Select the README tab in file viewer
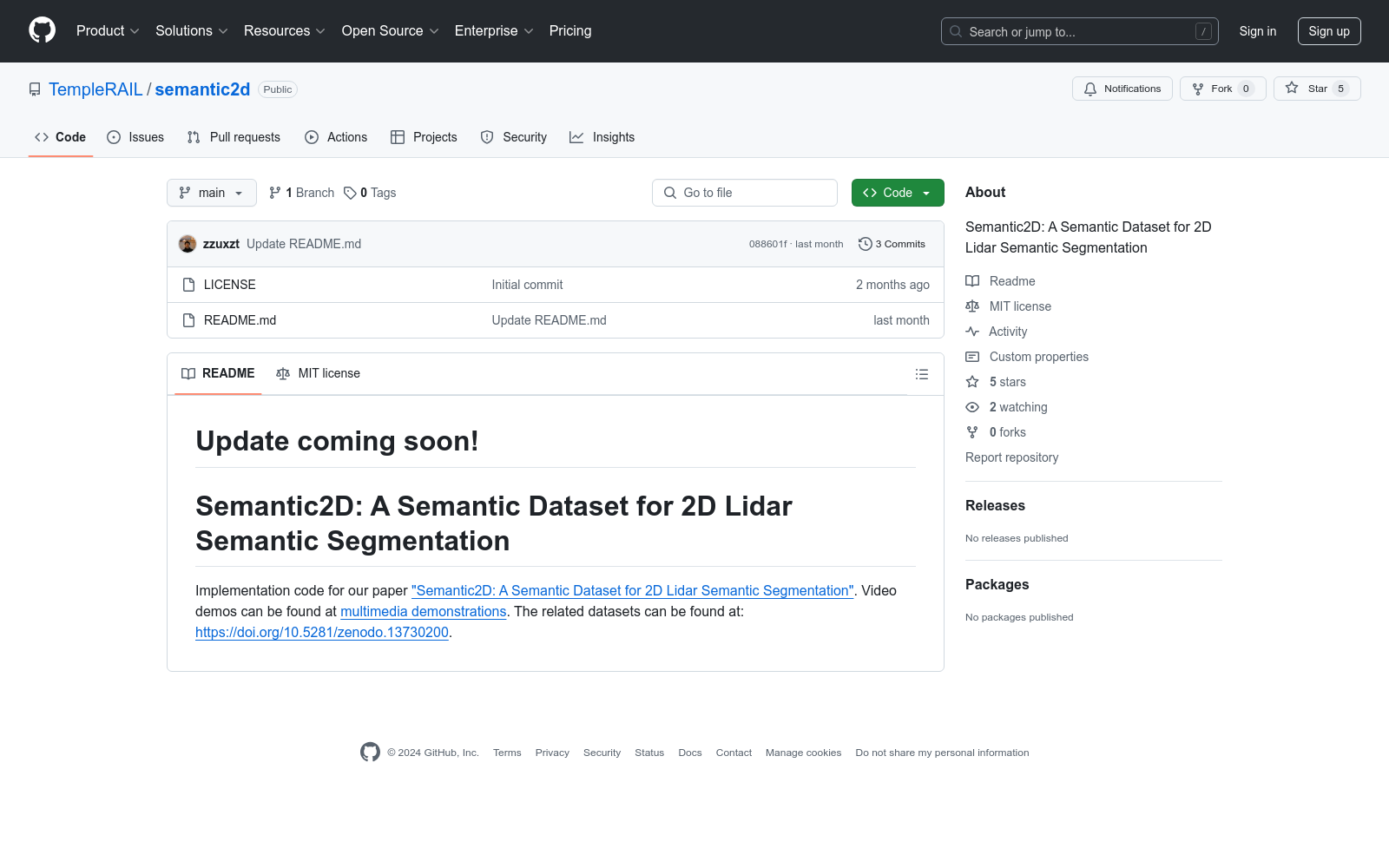 pos(218,373)
